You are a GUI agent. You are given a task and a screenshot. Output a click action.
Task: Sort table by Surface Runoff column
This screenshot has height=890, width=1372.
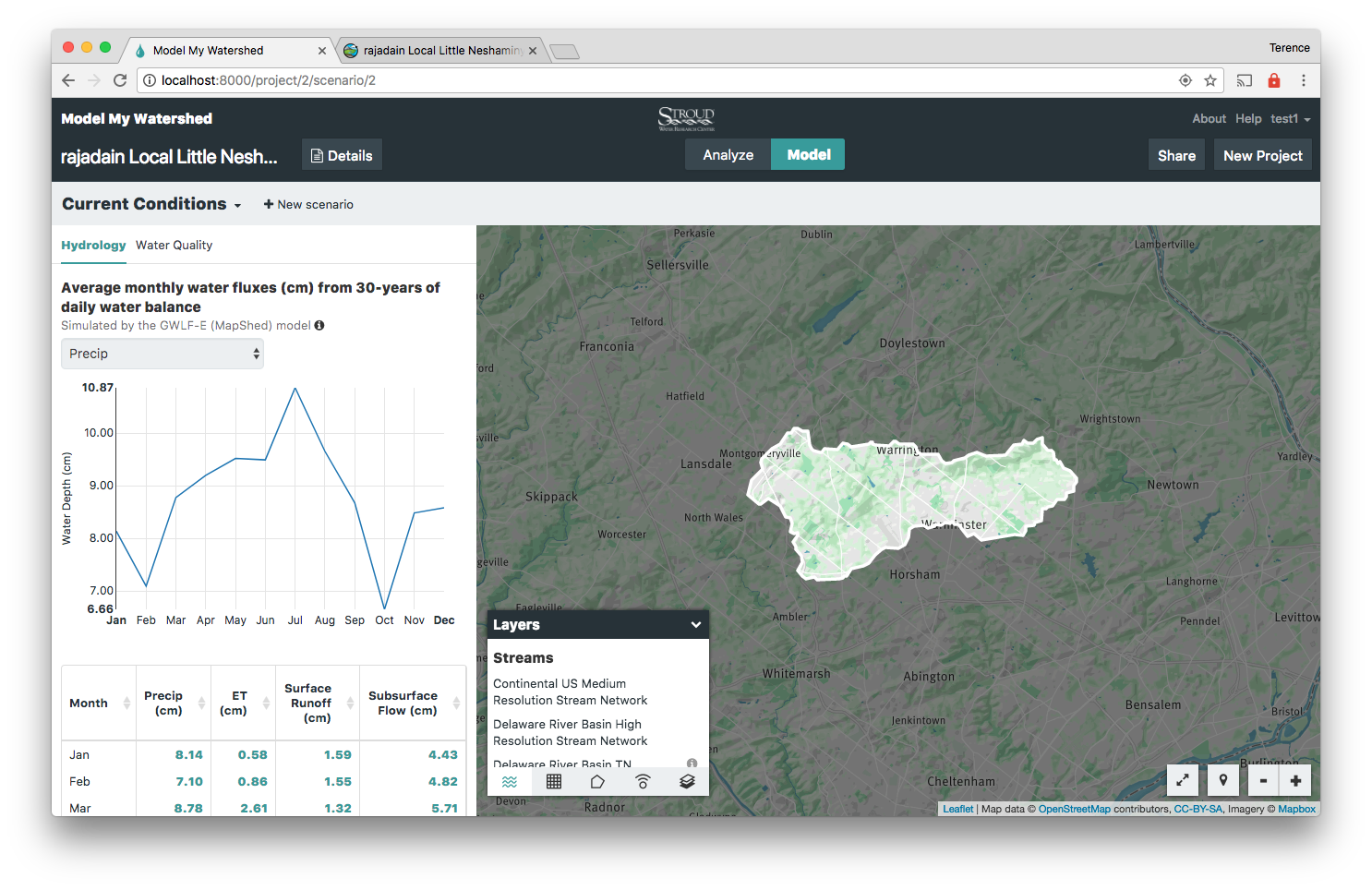coord(318,703)
